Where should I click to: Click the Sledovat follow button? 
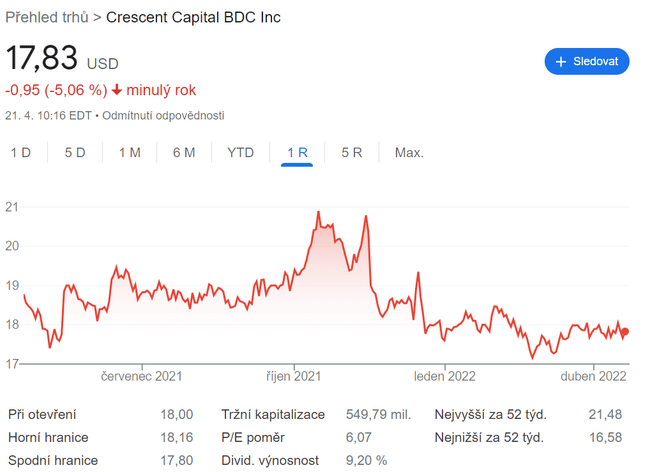[587, 61]
